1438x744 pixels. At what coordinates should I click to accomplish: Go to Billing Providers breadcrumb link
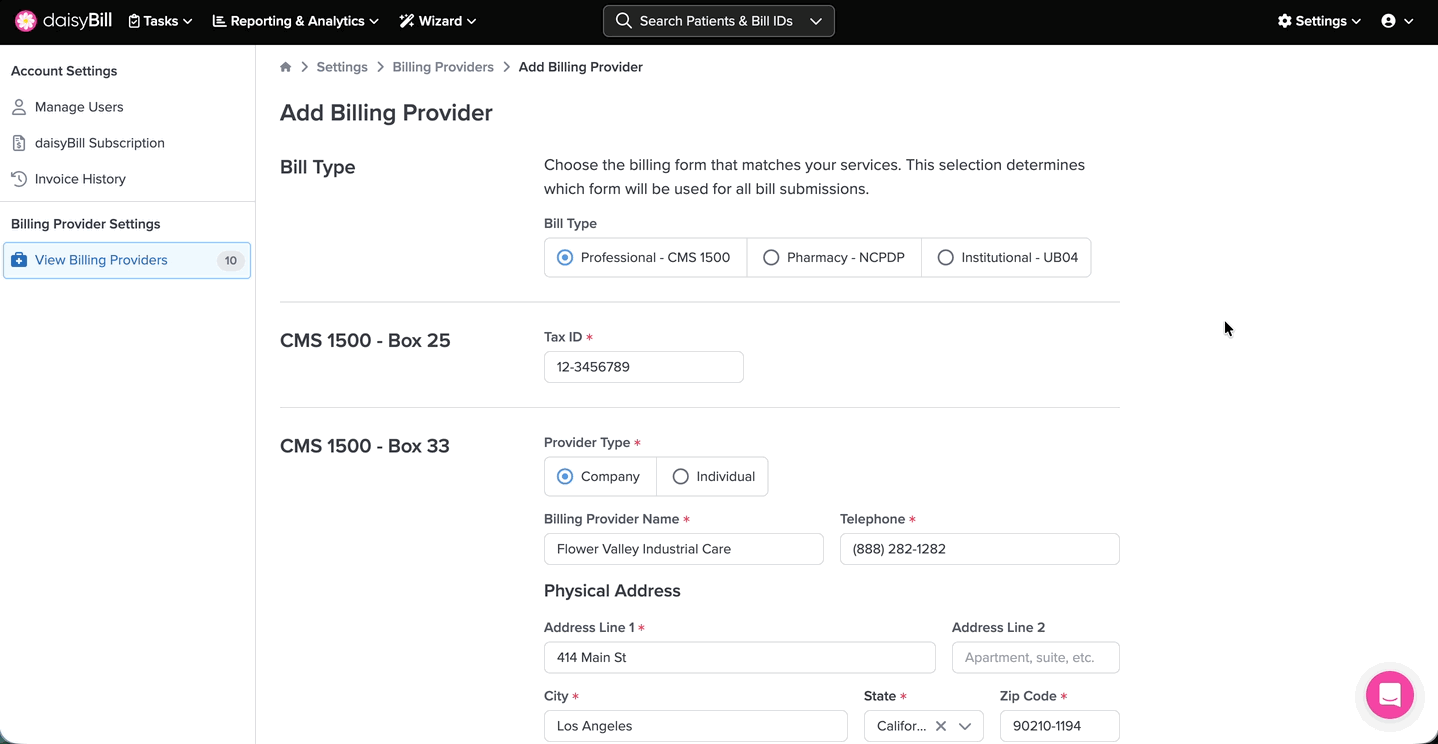click(x=443, y=67)
